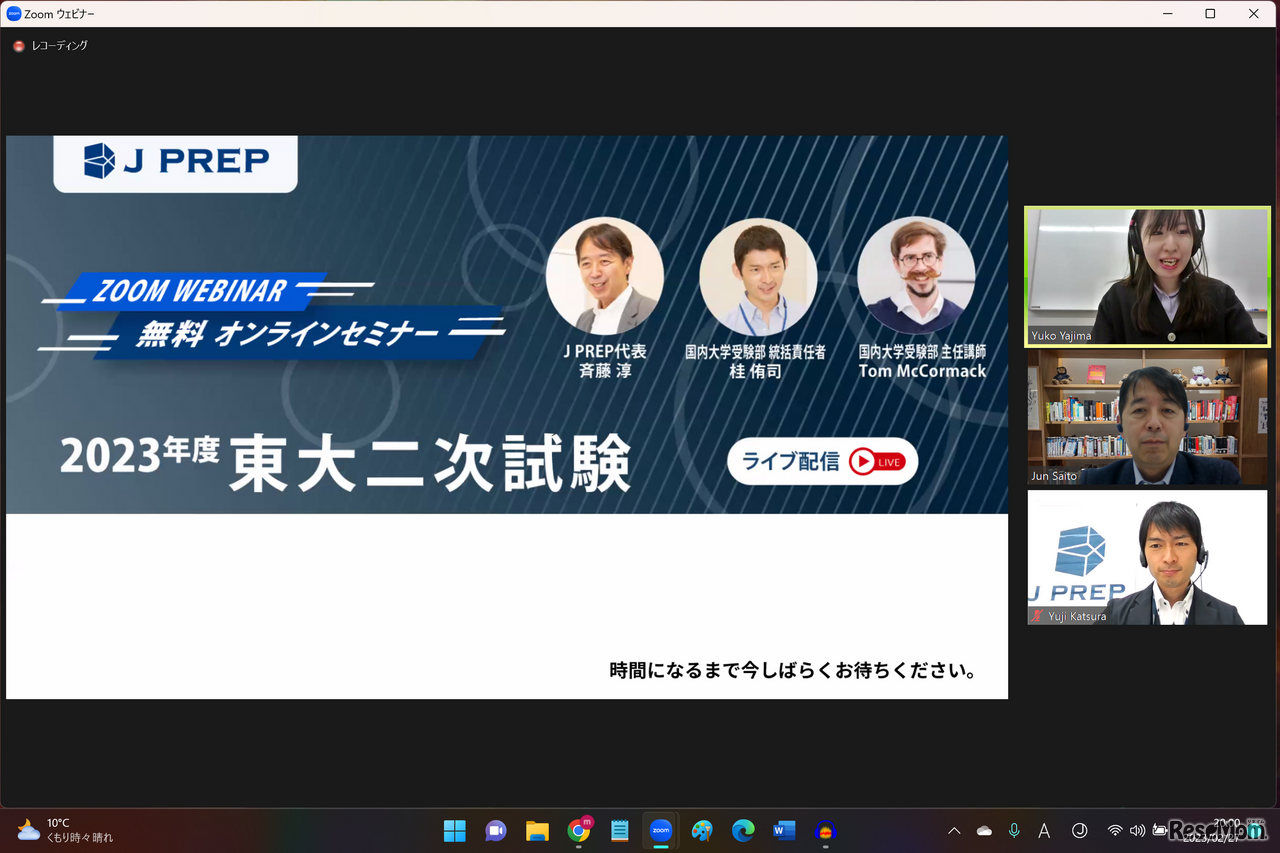The image size is (1280, 853).
Task: Select Yuko Yajima's video thumbnail
Action: coord(1146,276)
